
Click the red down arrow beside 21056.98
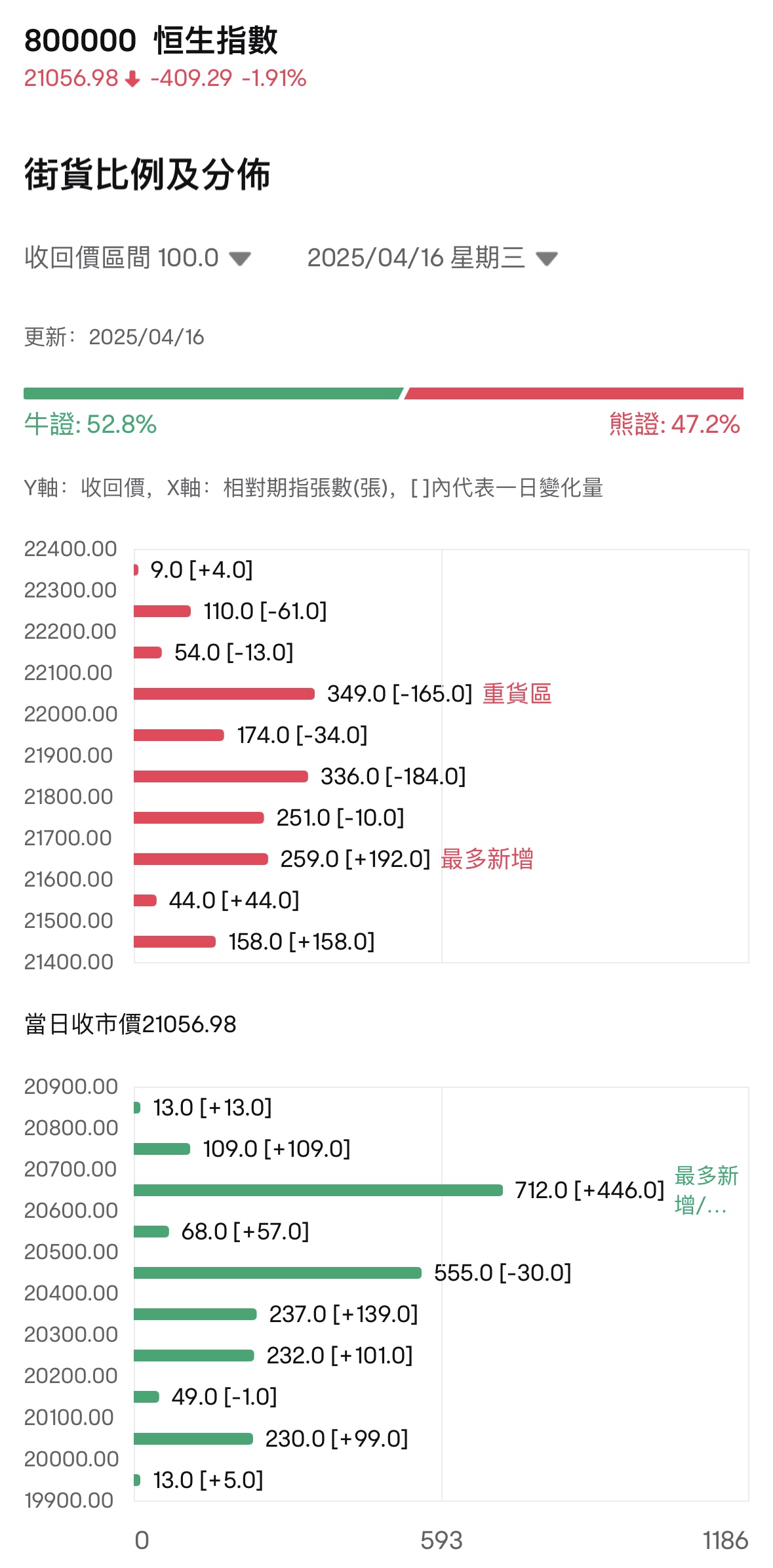click(132, 79)
